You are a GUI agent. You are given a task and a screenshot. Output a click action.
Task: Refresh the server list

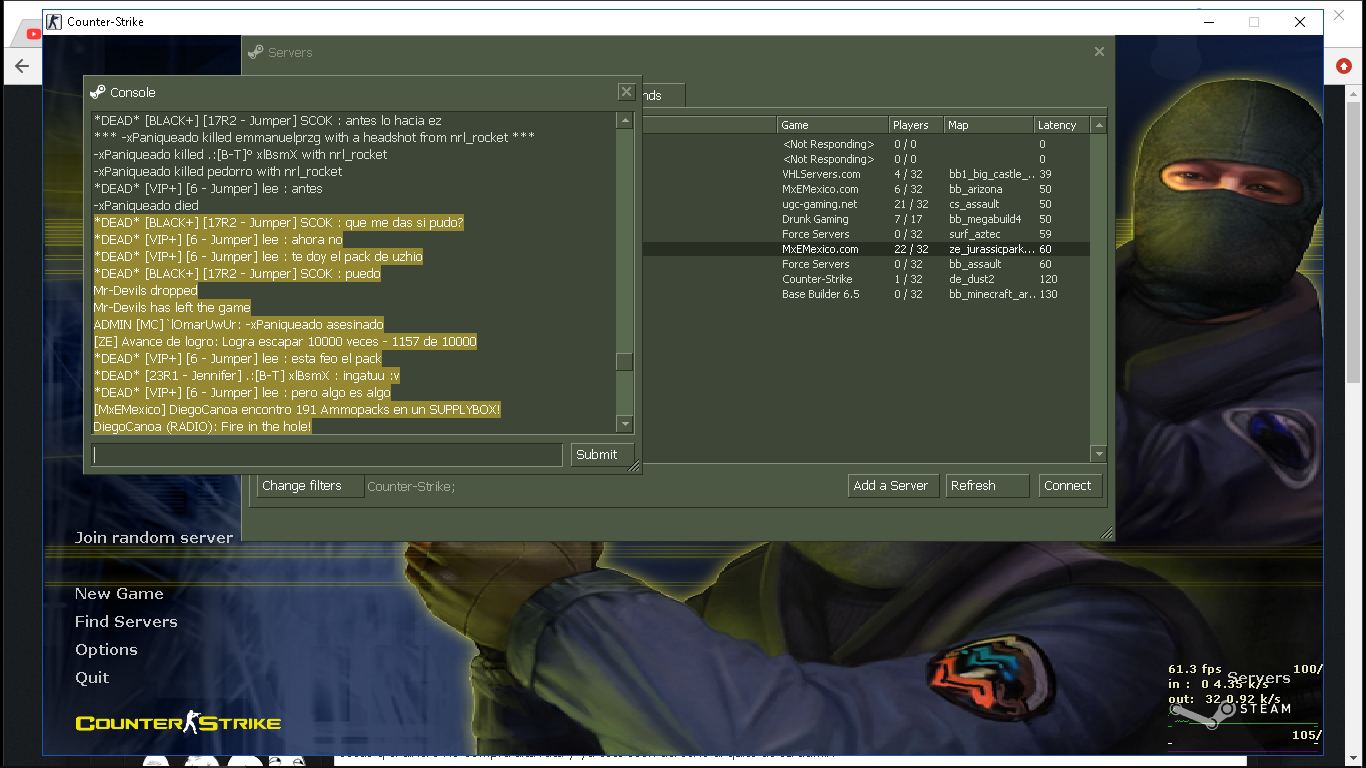[987, 486]
